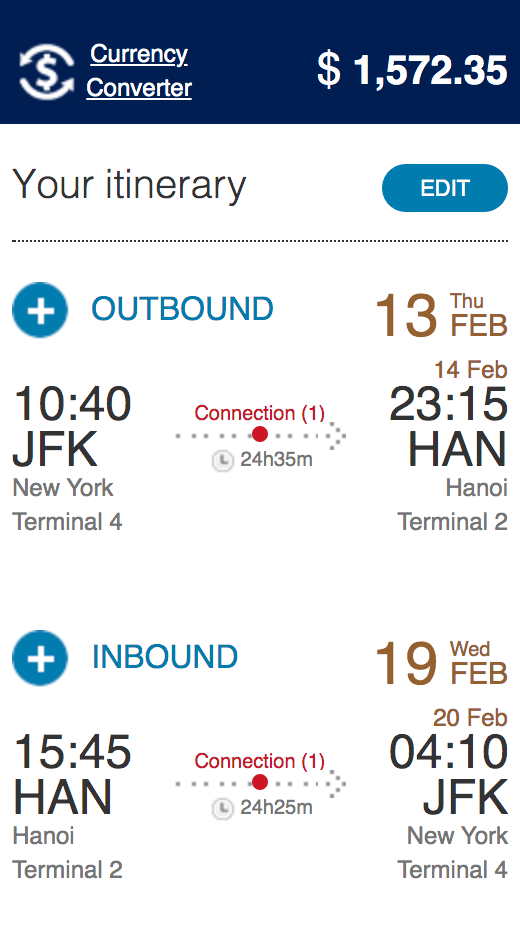Image resolution: width=520 pixels, height=946 pixels.
Task: Select the 19 Wed FEB inbound date
Action: (441, 662)
